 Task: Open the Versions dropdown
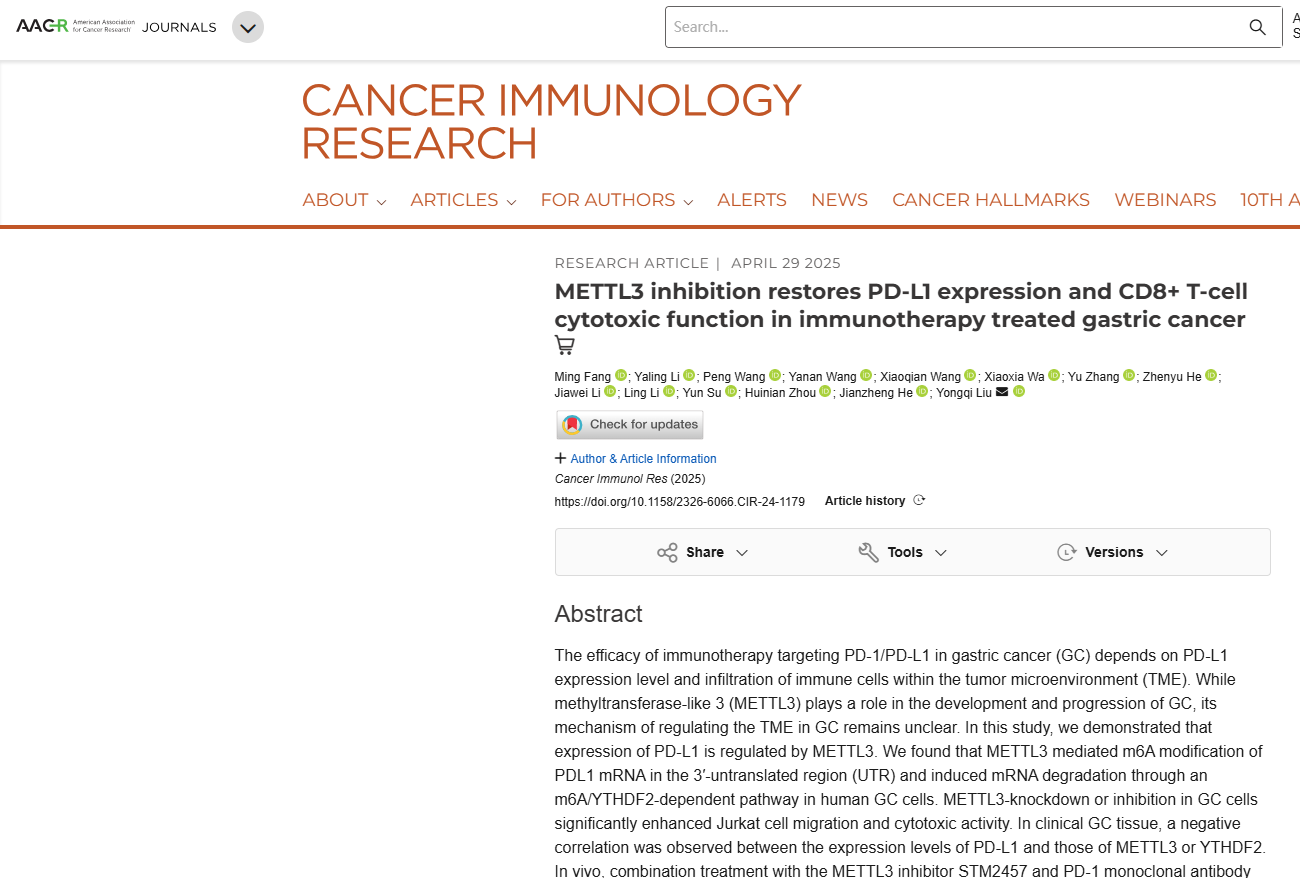1112,552
